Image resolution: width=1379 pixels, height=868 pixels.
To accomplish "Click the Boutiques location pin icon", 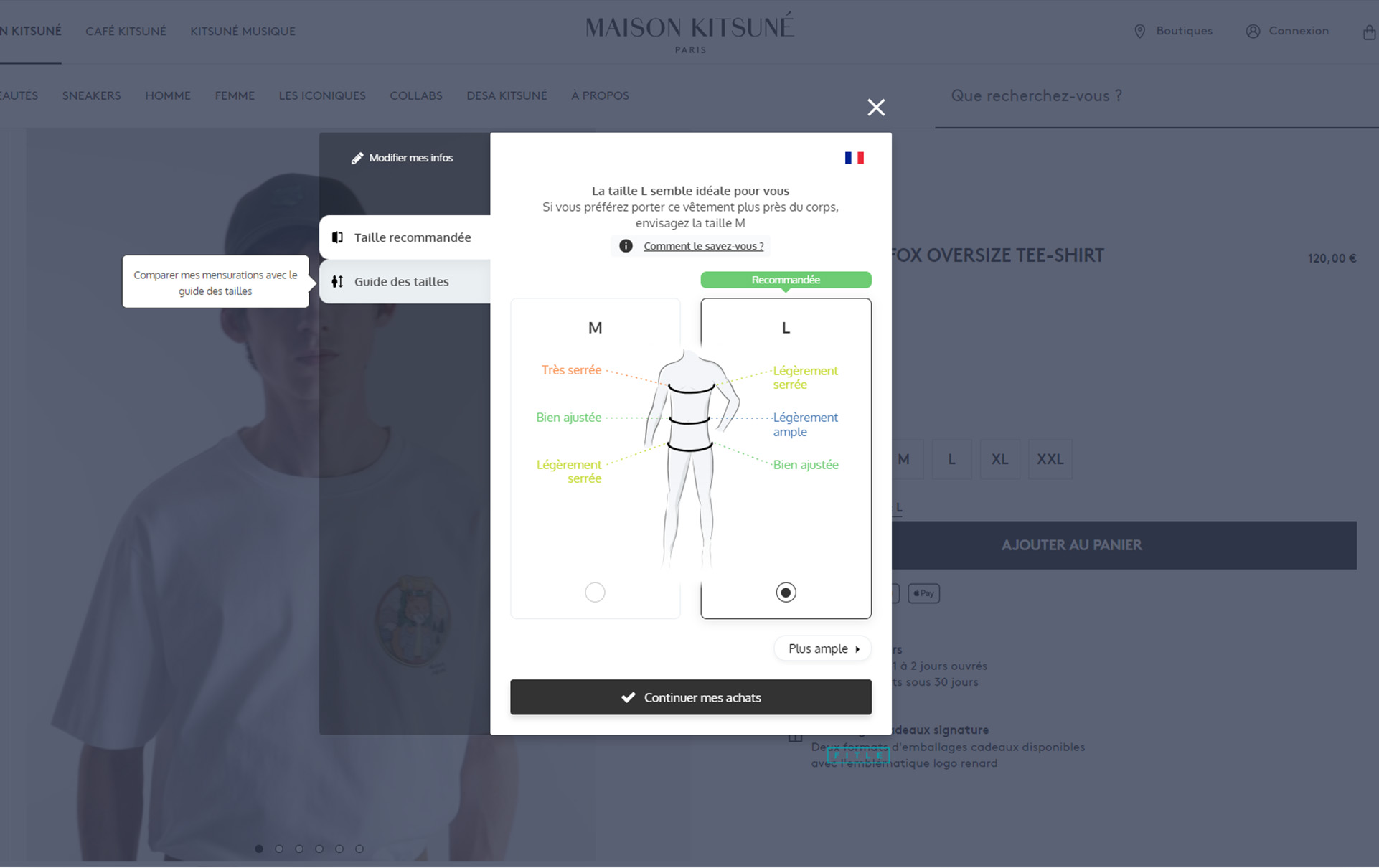I will coord(1139,31).
